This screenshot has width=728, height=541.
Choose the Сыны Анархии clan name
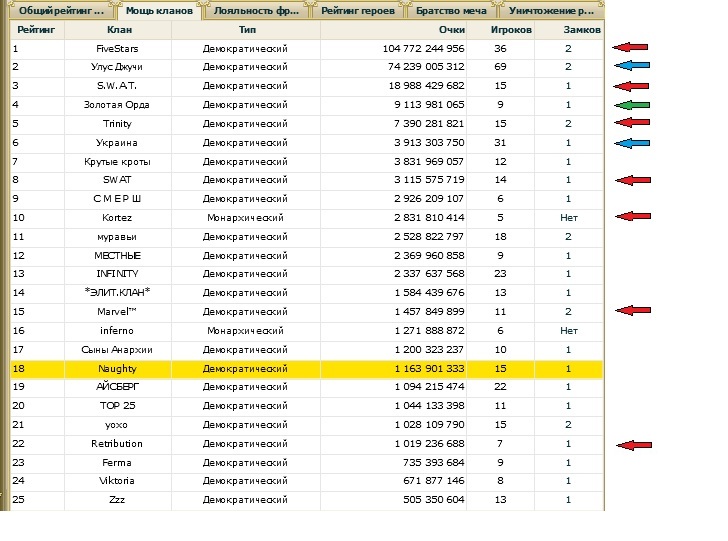118,349
